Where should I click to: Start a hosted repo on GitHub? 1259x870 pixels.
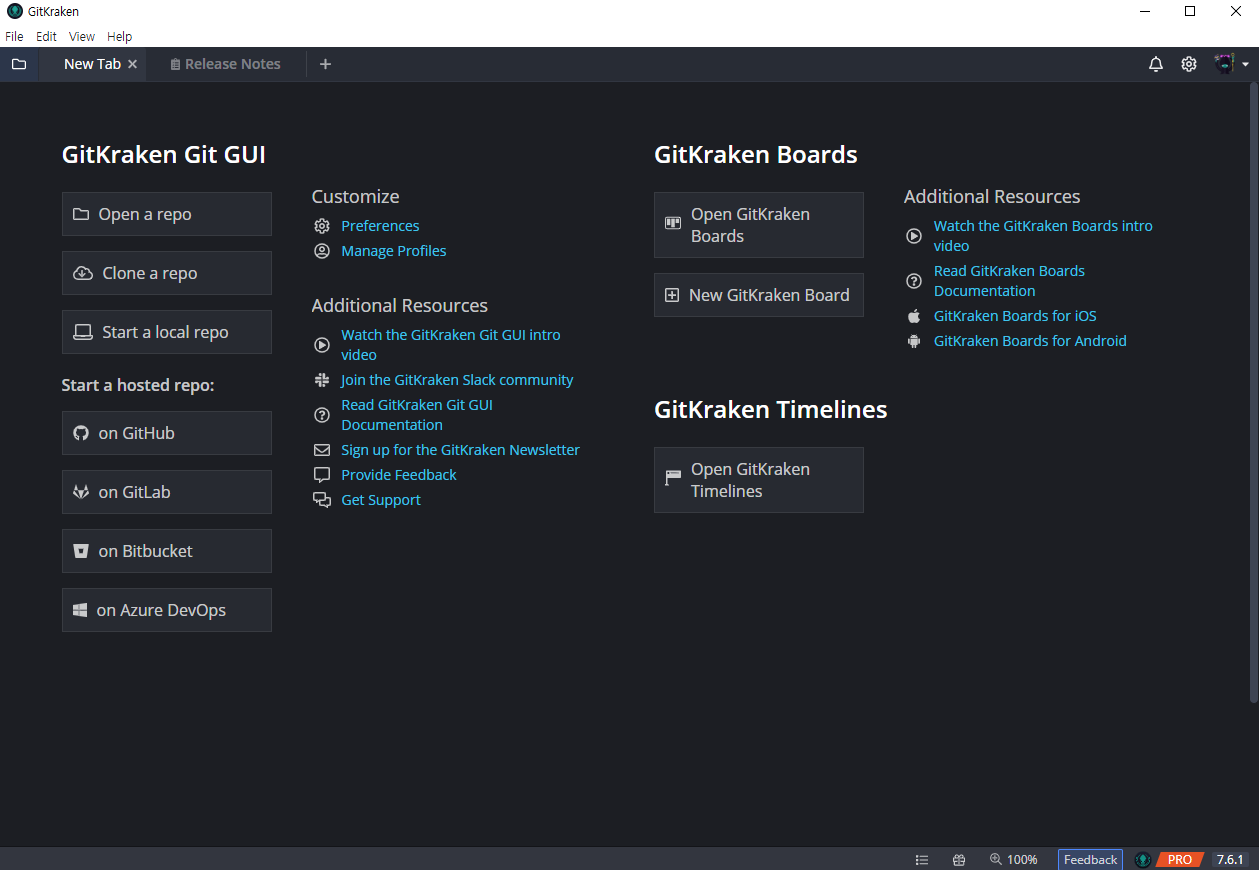167,433
